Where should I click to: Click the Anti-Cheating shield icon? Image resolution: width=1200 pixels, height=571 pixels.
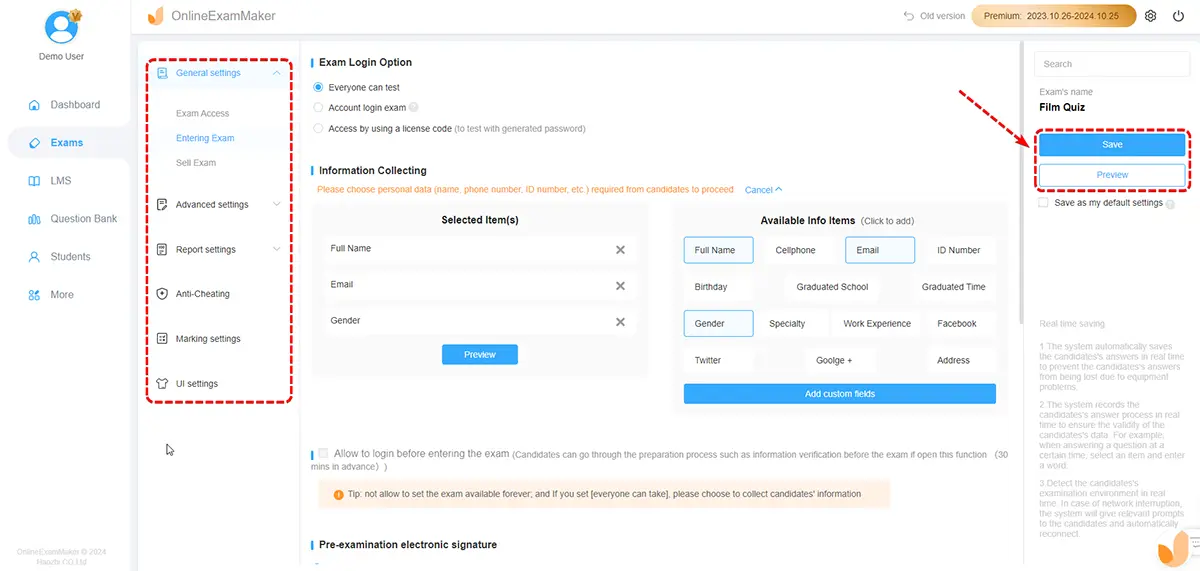pos(163,294)
